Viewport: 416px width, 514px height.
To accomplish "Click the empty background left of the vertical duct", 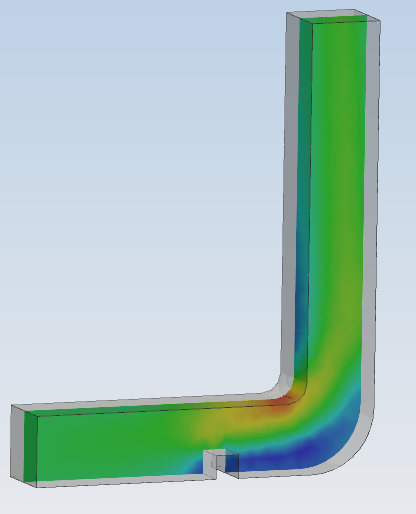I will pyautogui.click(x=140, y=200).
